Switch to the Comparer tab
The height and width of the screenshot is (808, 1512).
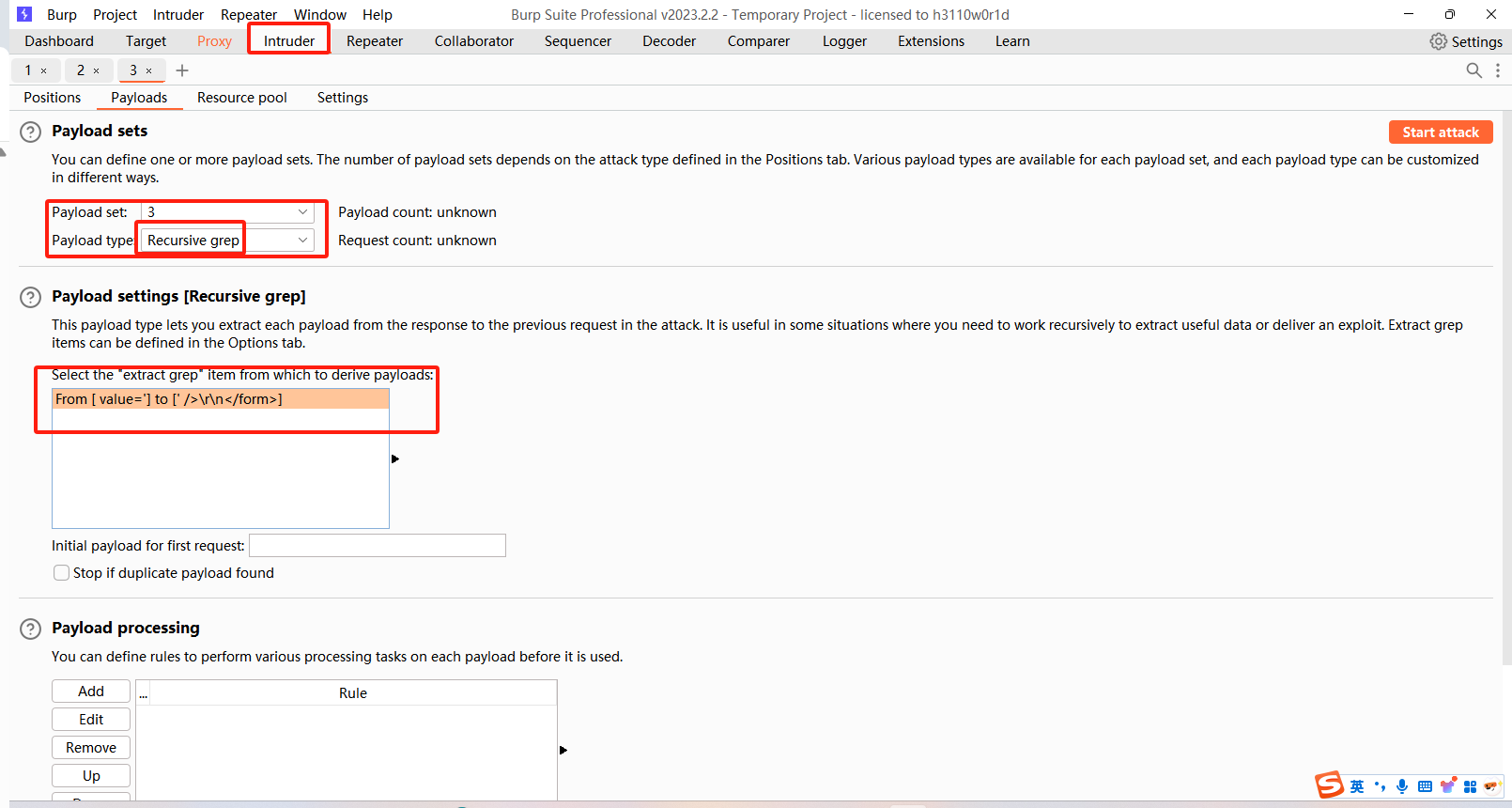point(759,41)
